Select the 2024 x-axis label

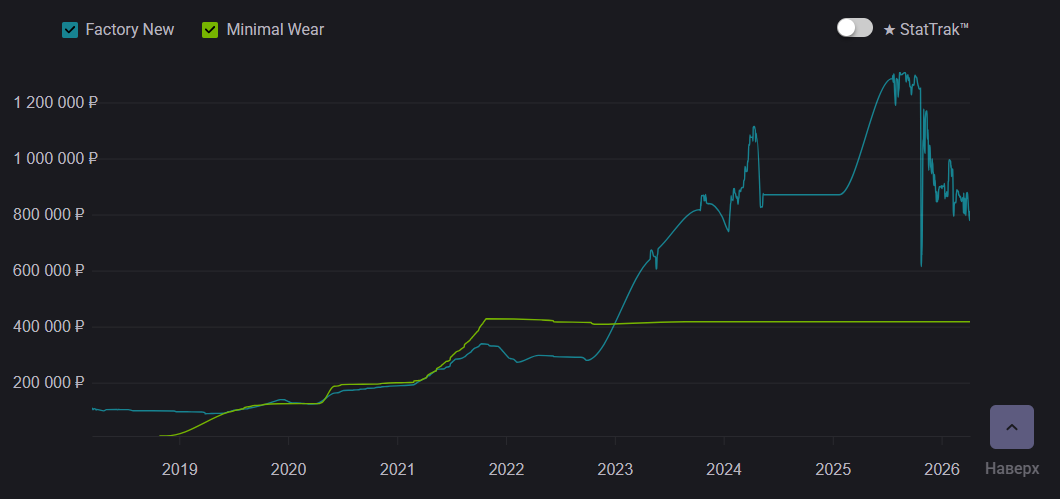click(724, 469)
